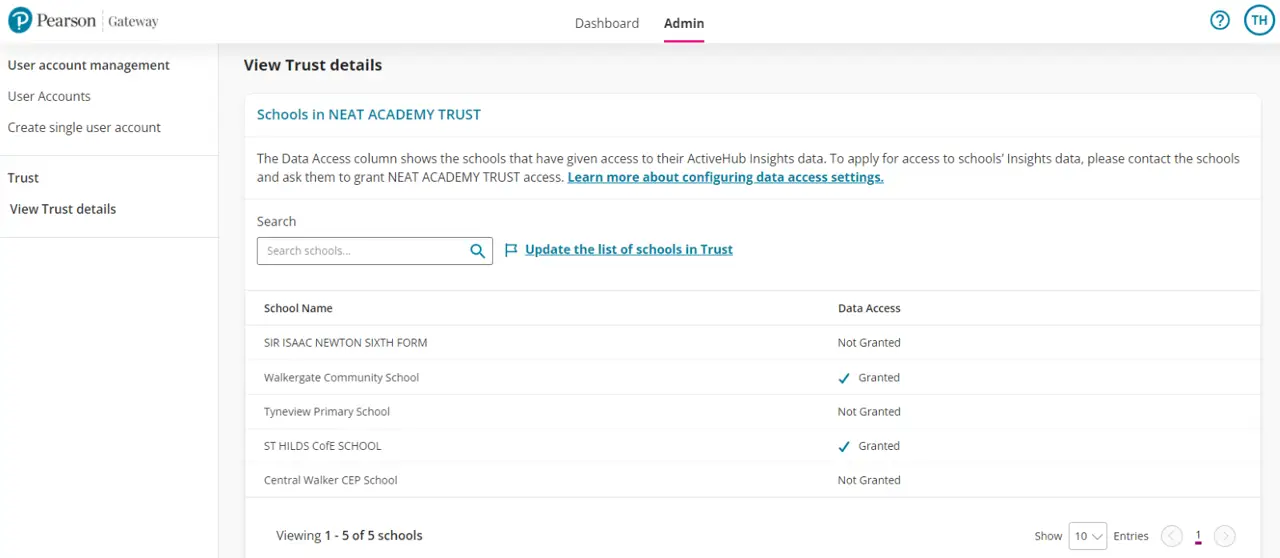Go to next page arrow
The image size is (1280, 558).
coord(1224,536)
